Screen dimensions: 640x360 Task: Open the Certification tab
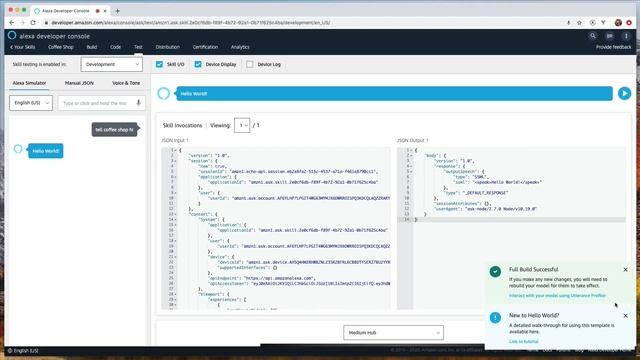point(205,47)
